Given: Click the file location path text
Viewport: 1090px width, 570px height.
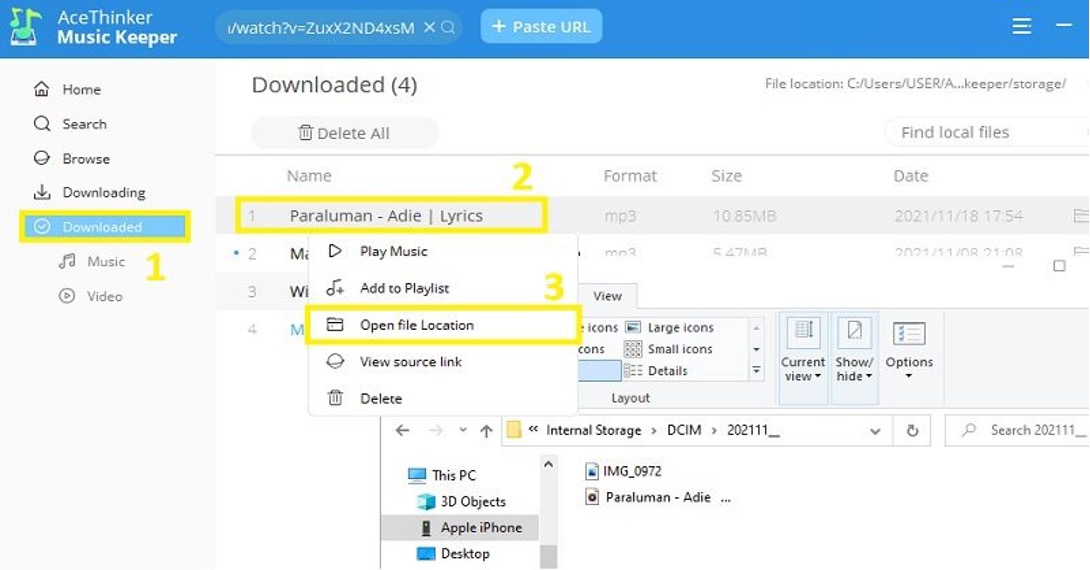Looking at the screenshot, I should pyautogui.click(x=915, y=83).
